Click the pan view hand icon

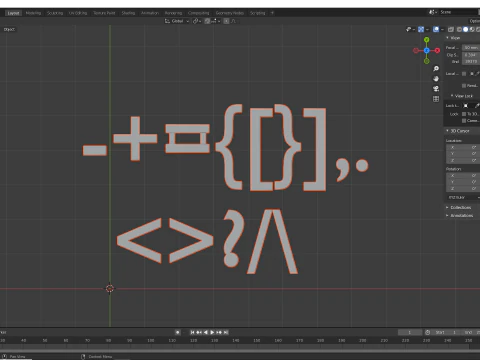(436, 79)
